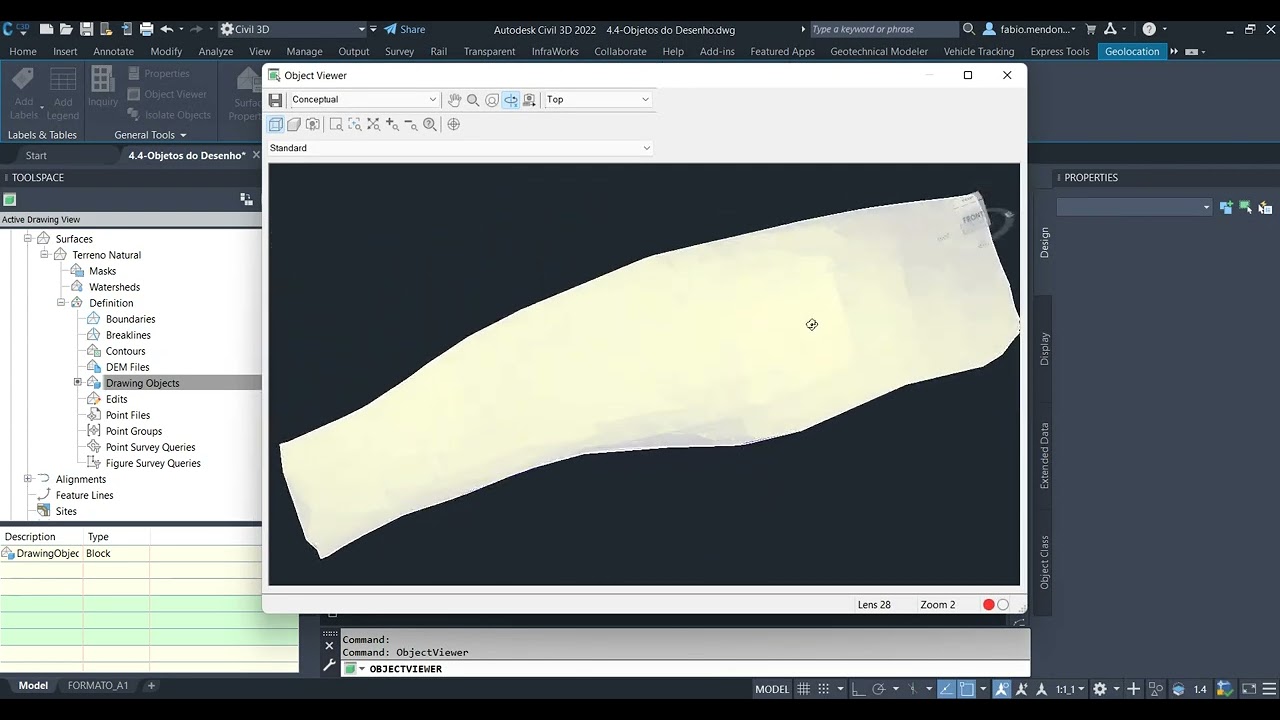Open the Top view direction dropdown
This screenshot has height=720, width=1280.
pos(597,100)
